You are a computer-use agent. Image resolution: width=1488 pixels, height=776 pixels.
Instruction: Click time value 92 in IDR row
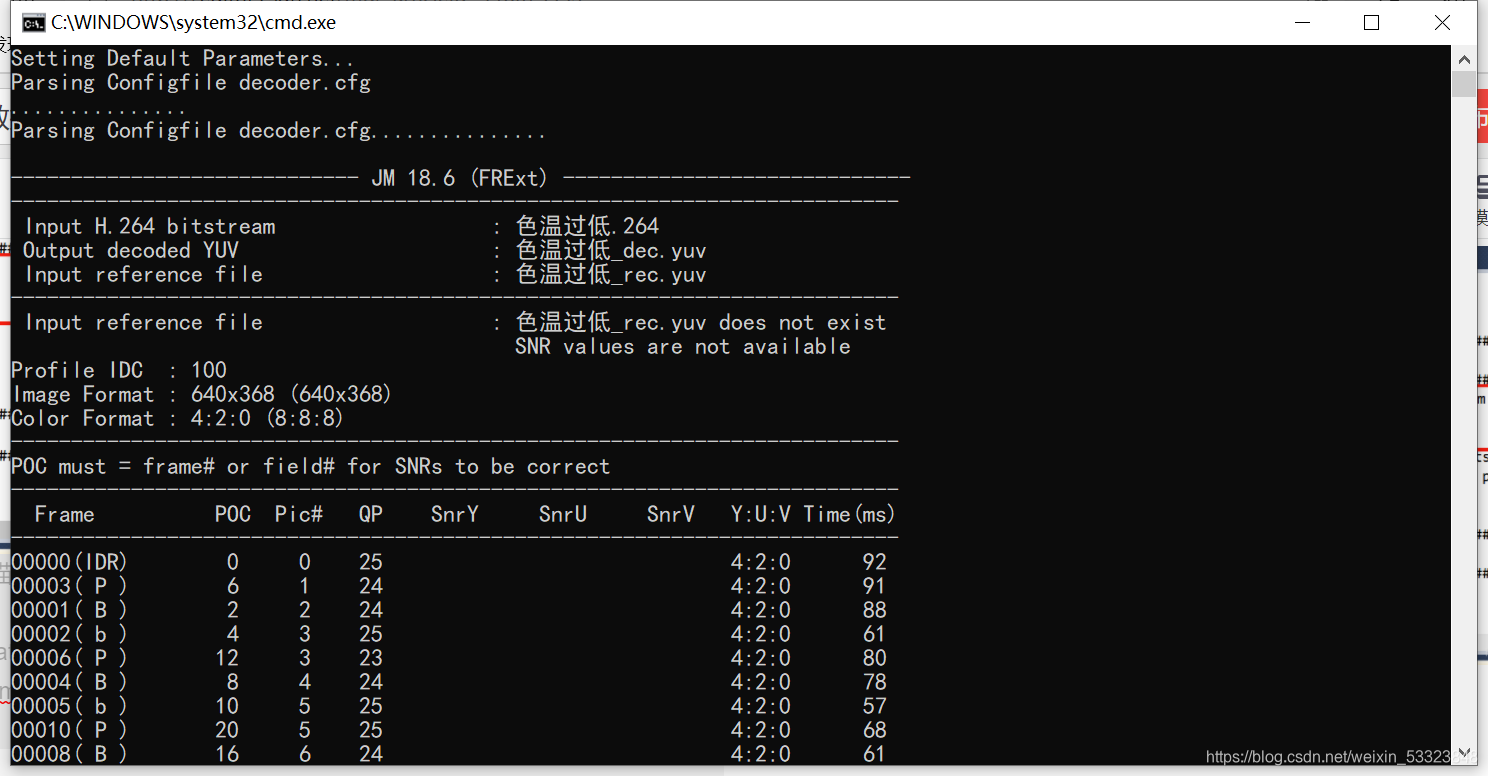point(875,562)
